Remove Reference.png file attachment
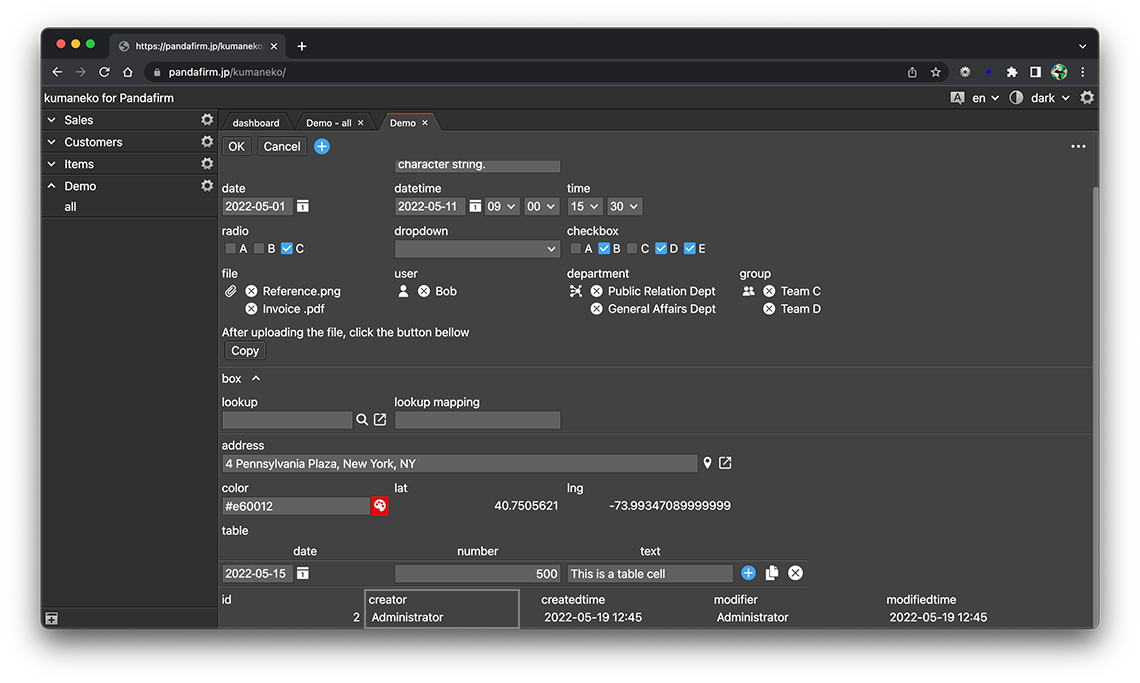This screenshot has width=1140, height=683. (251, 291)
